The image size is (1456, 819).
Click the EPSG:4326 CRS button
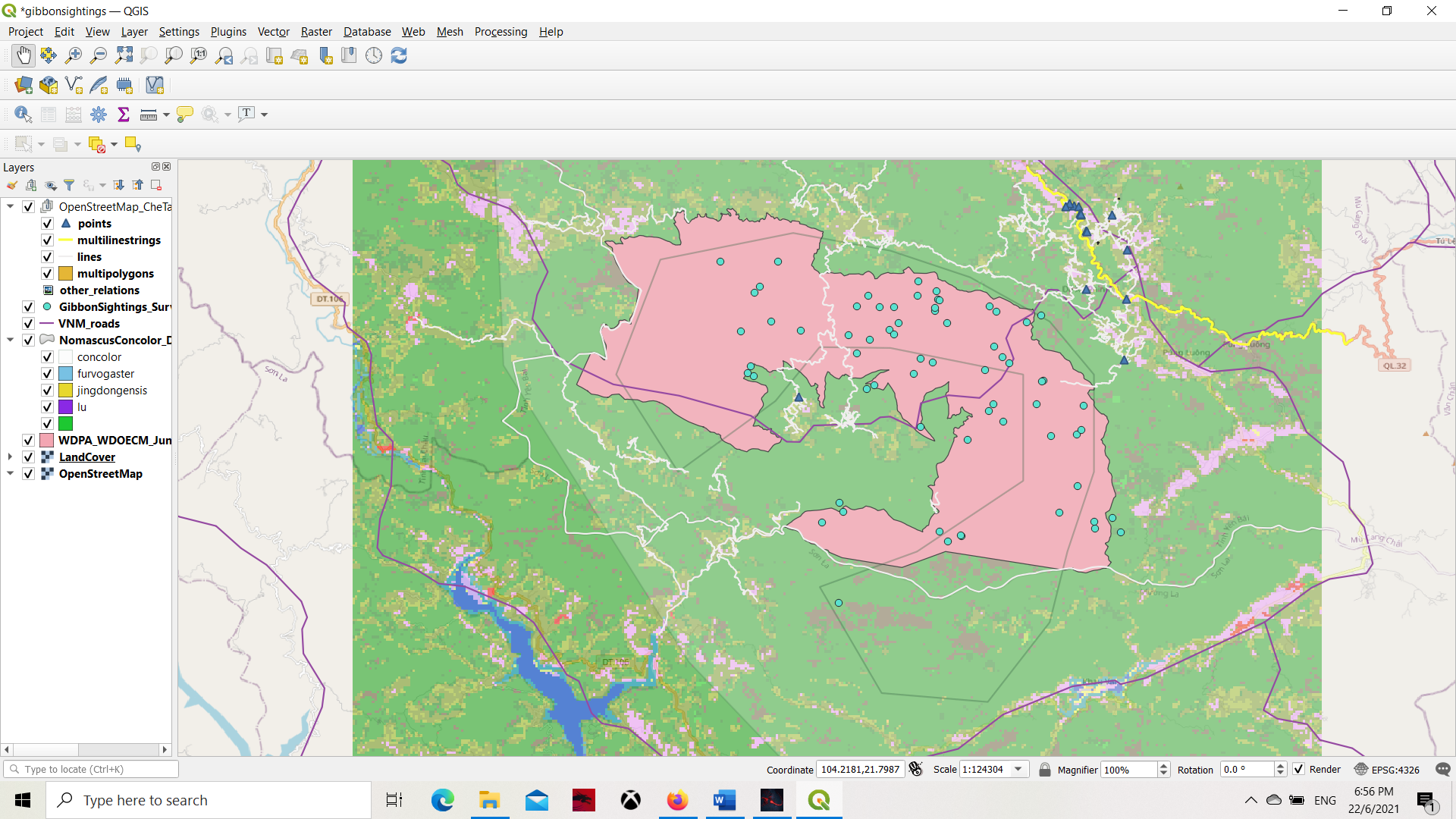1387,769
